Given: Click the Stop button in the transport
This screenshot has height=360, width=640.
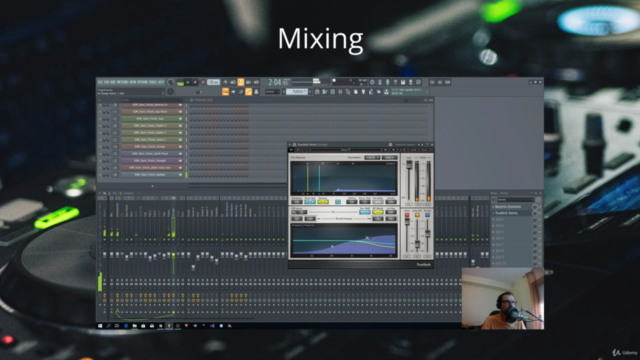Looking at the screenshot, I should click(195, 82).
